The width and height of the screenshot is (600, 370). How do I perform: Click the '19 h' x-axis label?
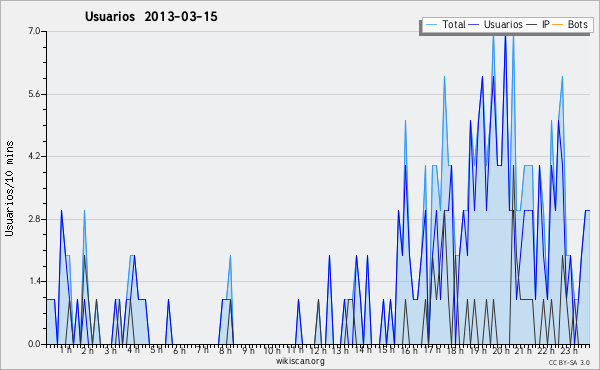(478, 350)
